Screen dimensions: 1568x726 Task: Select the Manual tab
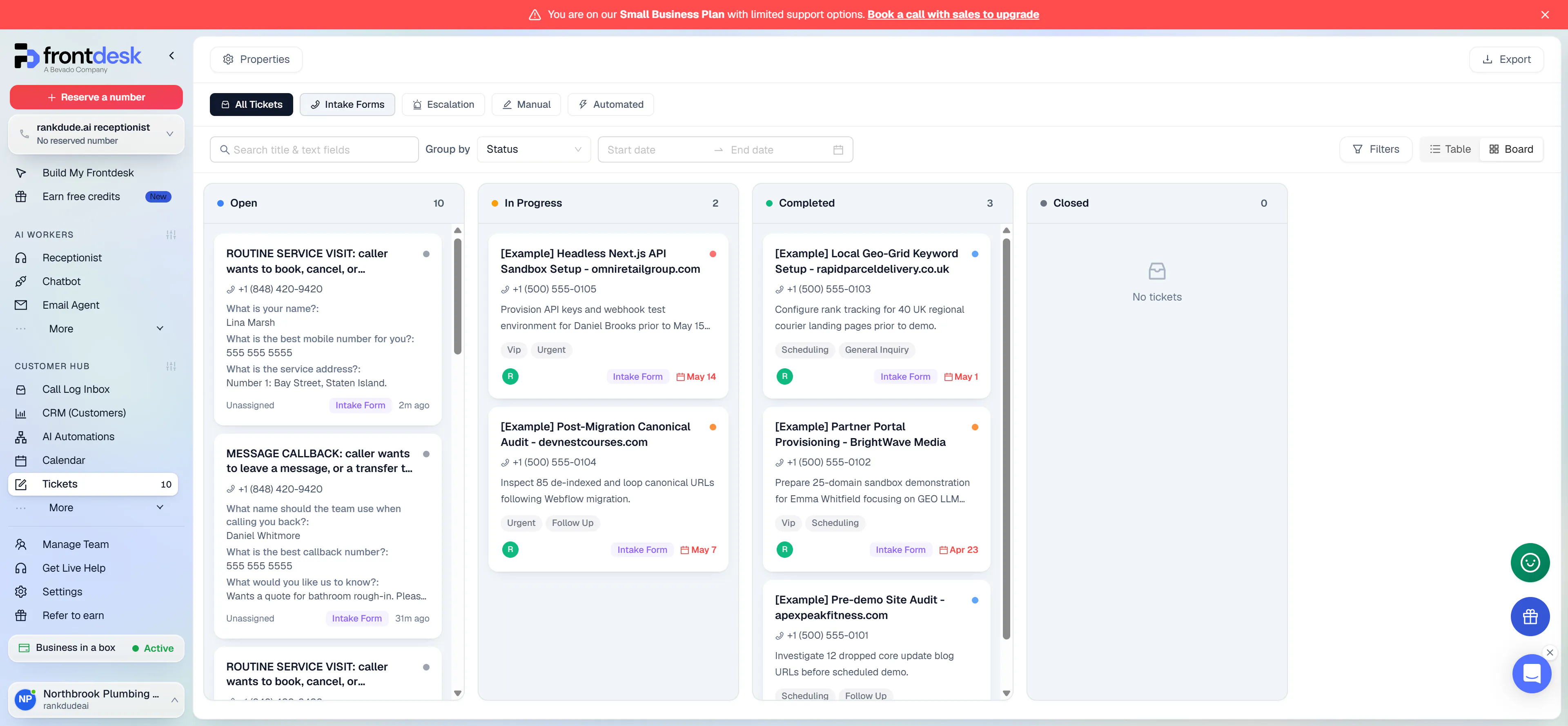click(x=526, y=105)
